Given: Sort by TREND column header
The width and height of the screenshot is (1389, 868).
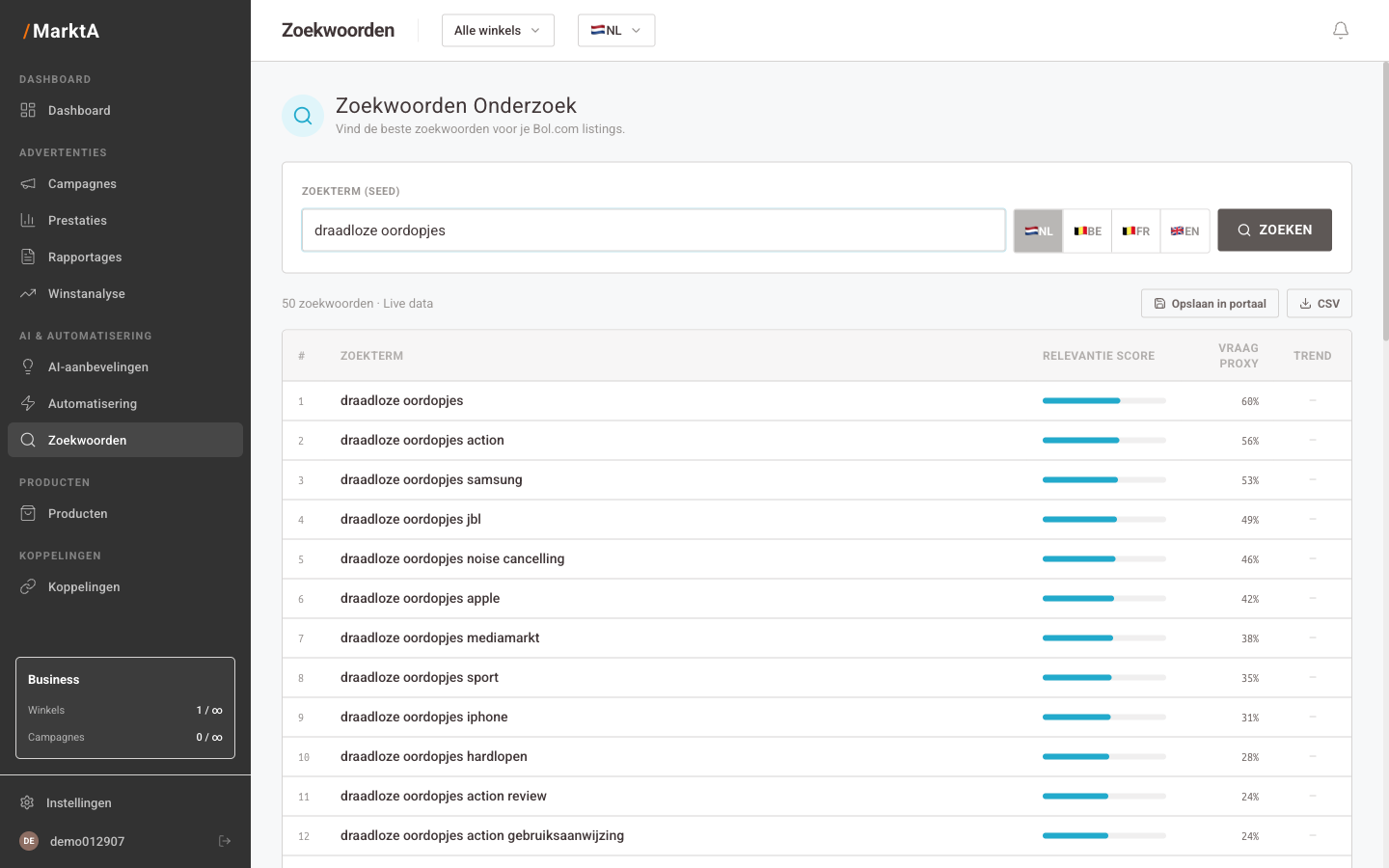Looking at the screenshot, I should click(1312, 356).
